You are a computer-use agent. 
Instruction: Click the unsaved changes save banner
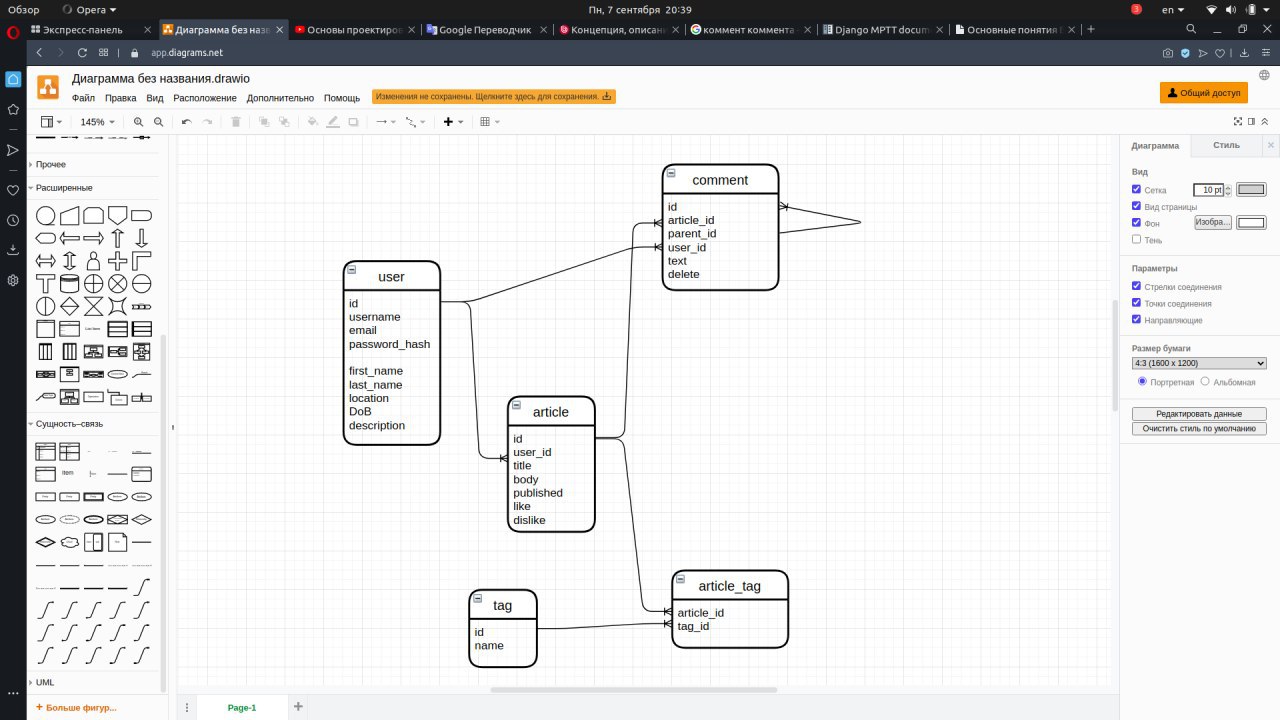click(x=494, y=97)
